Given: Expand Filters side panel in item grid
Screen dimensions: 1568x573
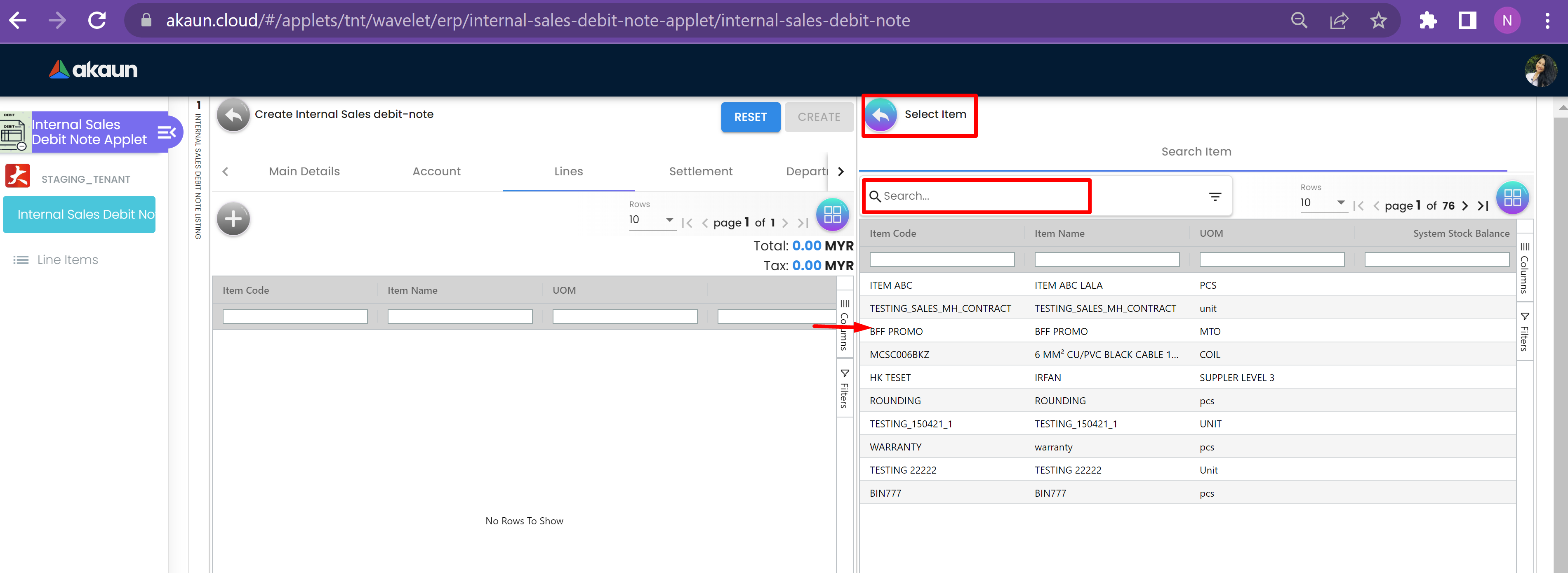Looking at the screenshot, I should 1524,332.
